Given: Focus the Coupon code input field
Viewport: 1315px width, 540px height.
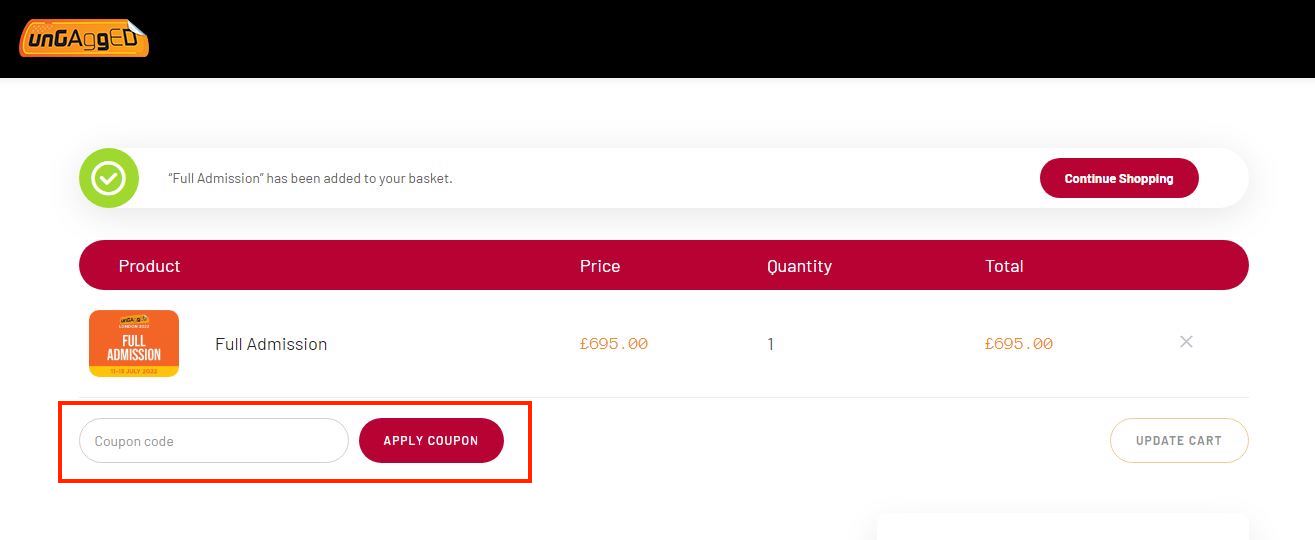Looking at the screenshot, I should point(214,440).
